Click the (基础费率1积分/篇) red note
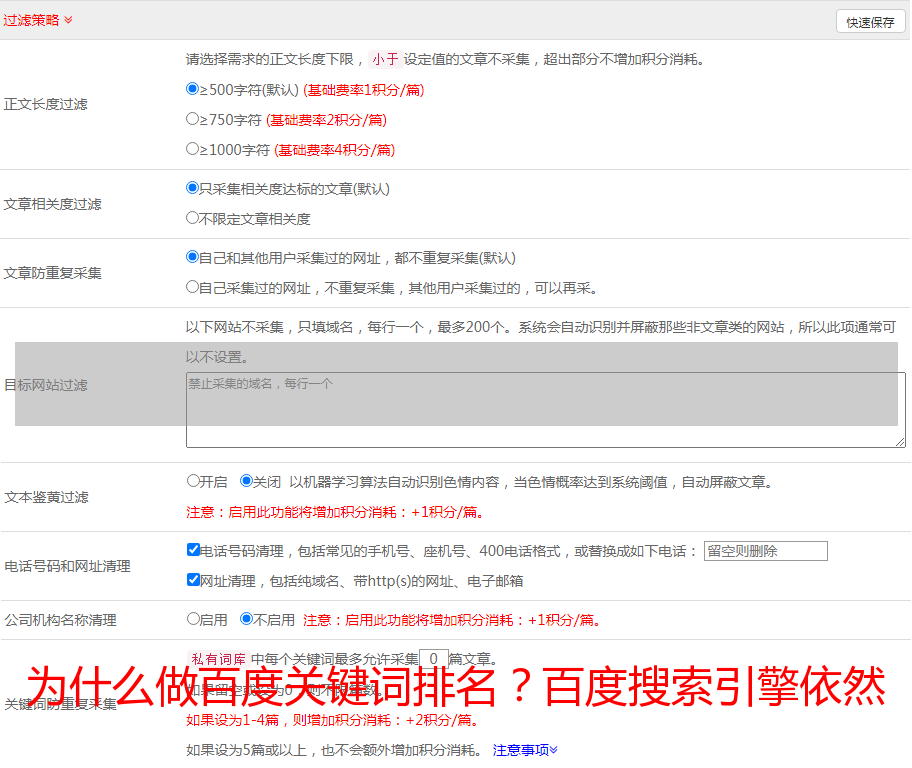912x768 pixels. click(364, 90)
